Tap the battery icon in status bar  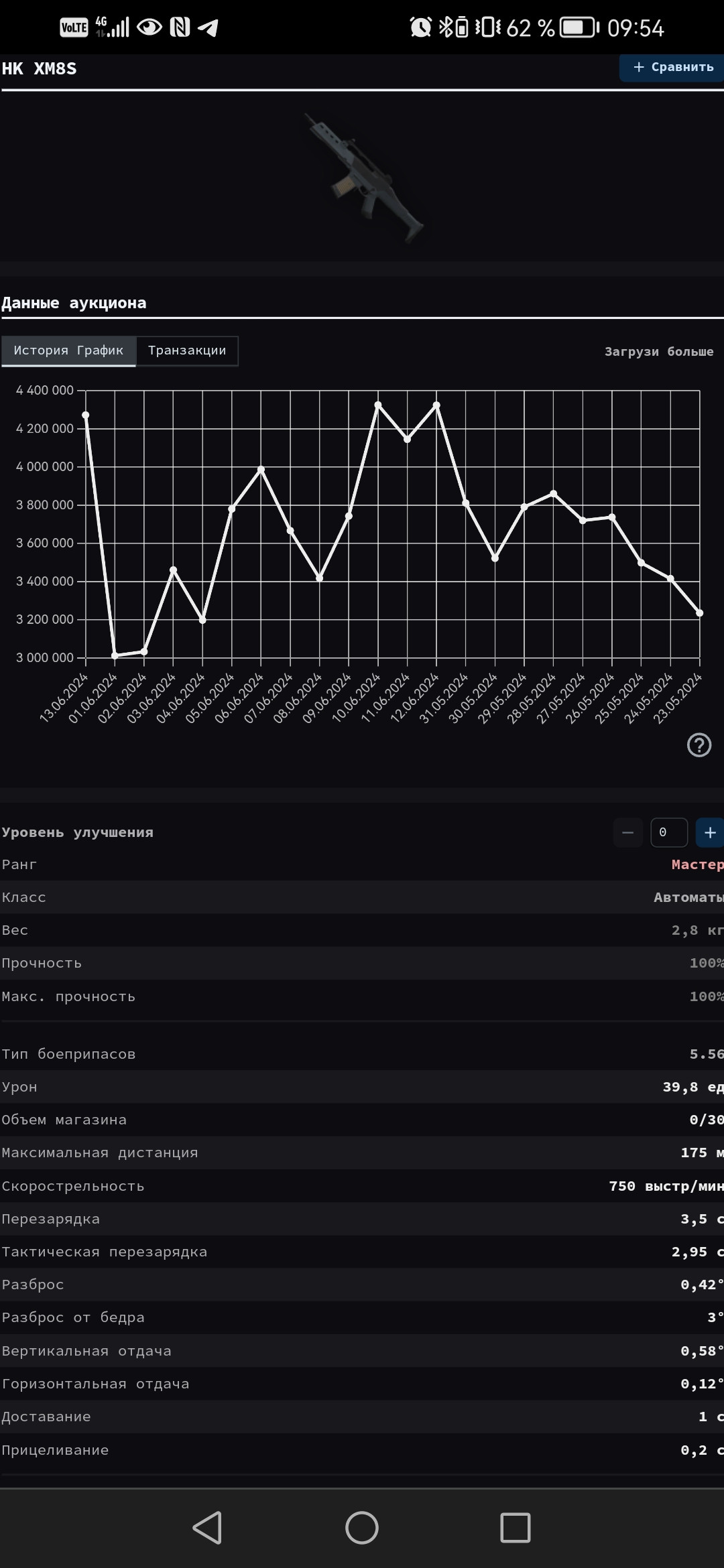point(579,27)
